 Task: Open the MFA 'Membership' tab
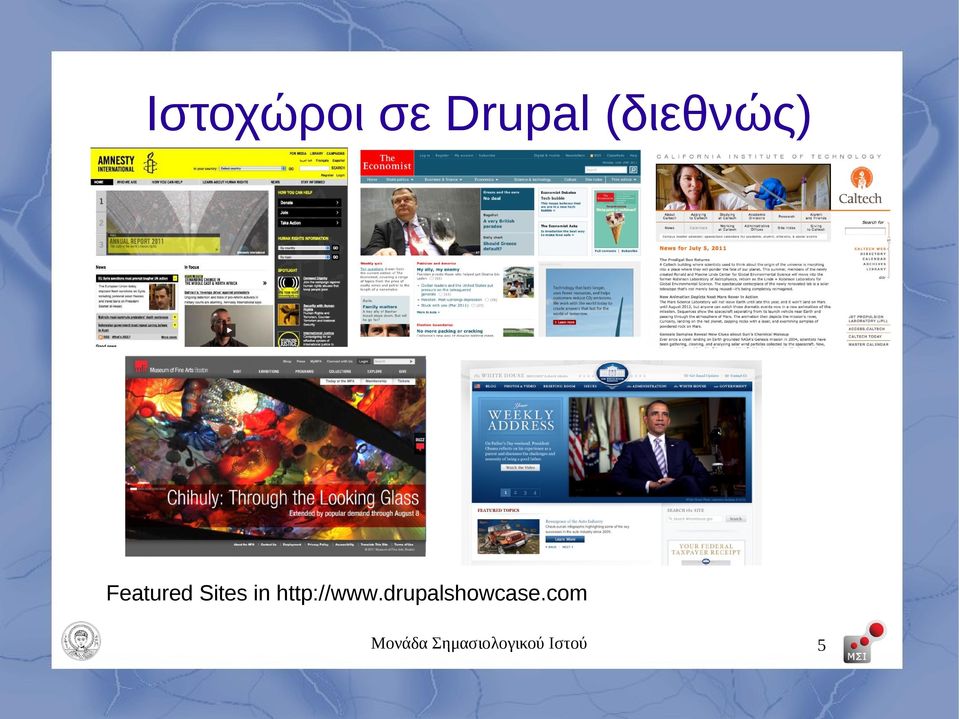[376, 381]
